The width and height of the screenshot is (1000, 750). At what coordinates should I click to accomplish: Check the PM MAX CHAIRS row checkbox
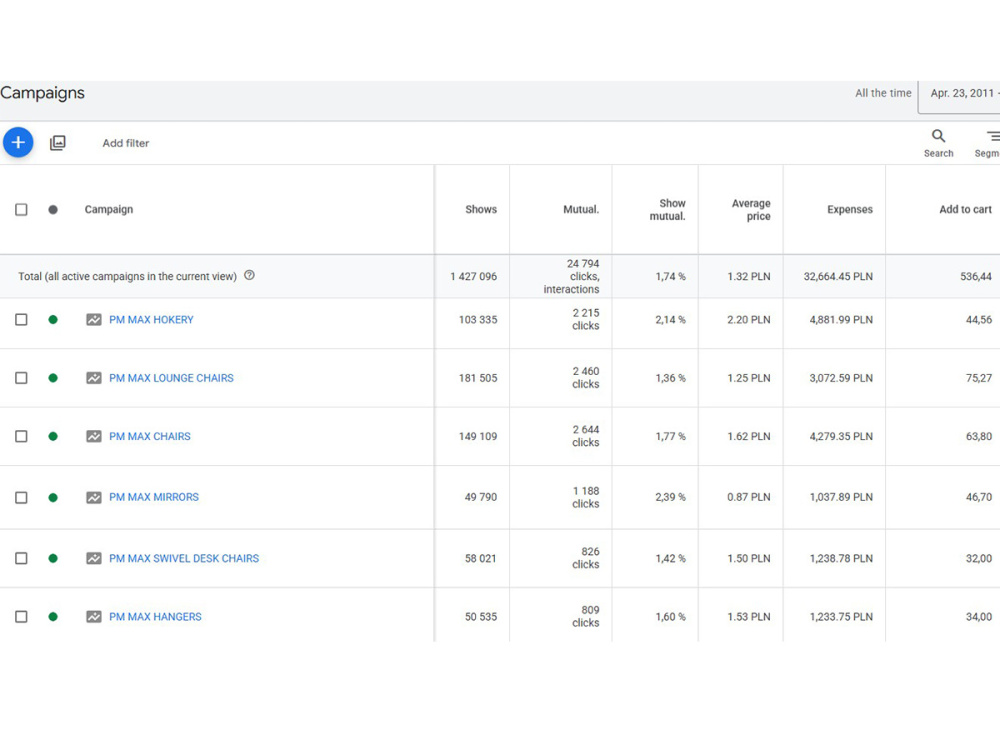point(21,436)
